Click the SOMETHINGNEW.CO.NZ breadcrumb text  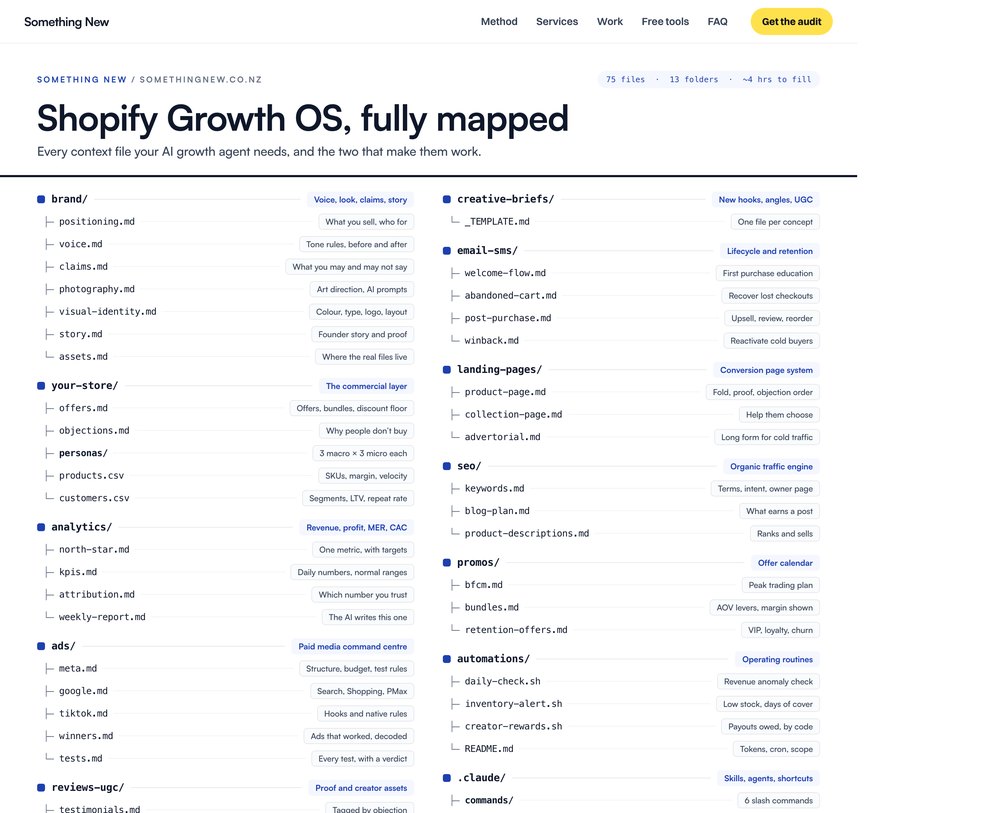coord(201,80)
